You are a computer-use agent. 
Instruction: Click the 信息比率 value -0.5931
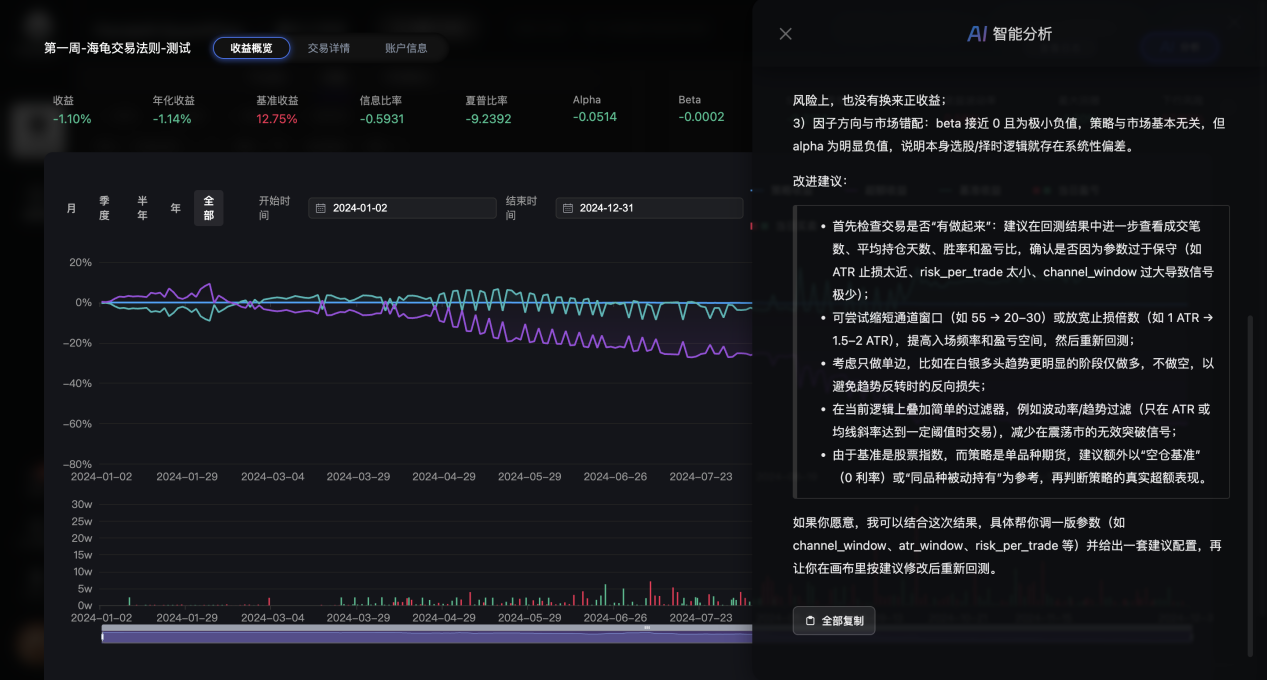[x=382, y=118]
